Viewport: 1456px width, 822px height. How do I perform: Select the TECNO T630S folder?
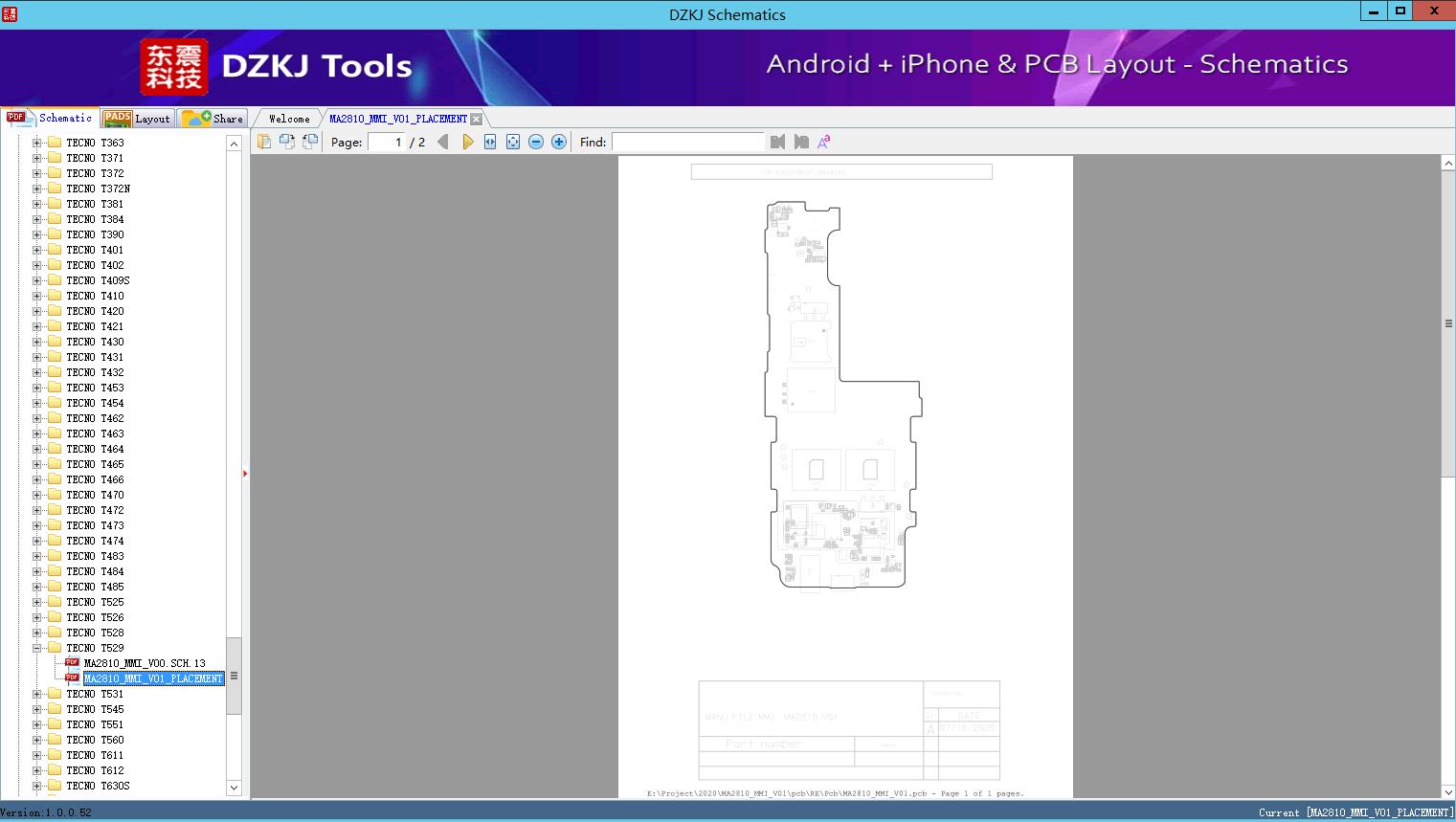click(98, 786)
